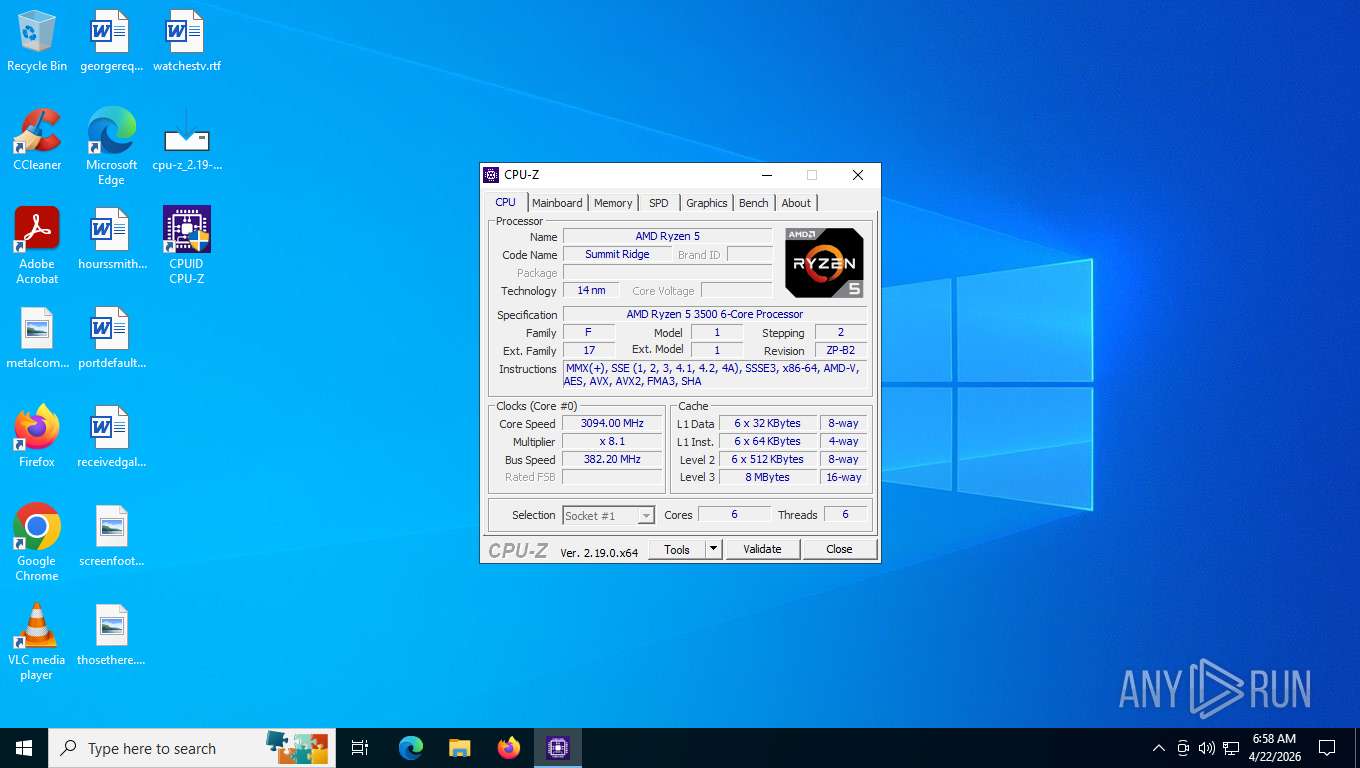Click the Windows Start button

coord(24,748)
